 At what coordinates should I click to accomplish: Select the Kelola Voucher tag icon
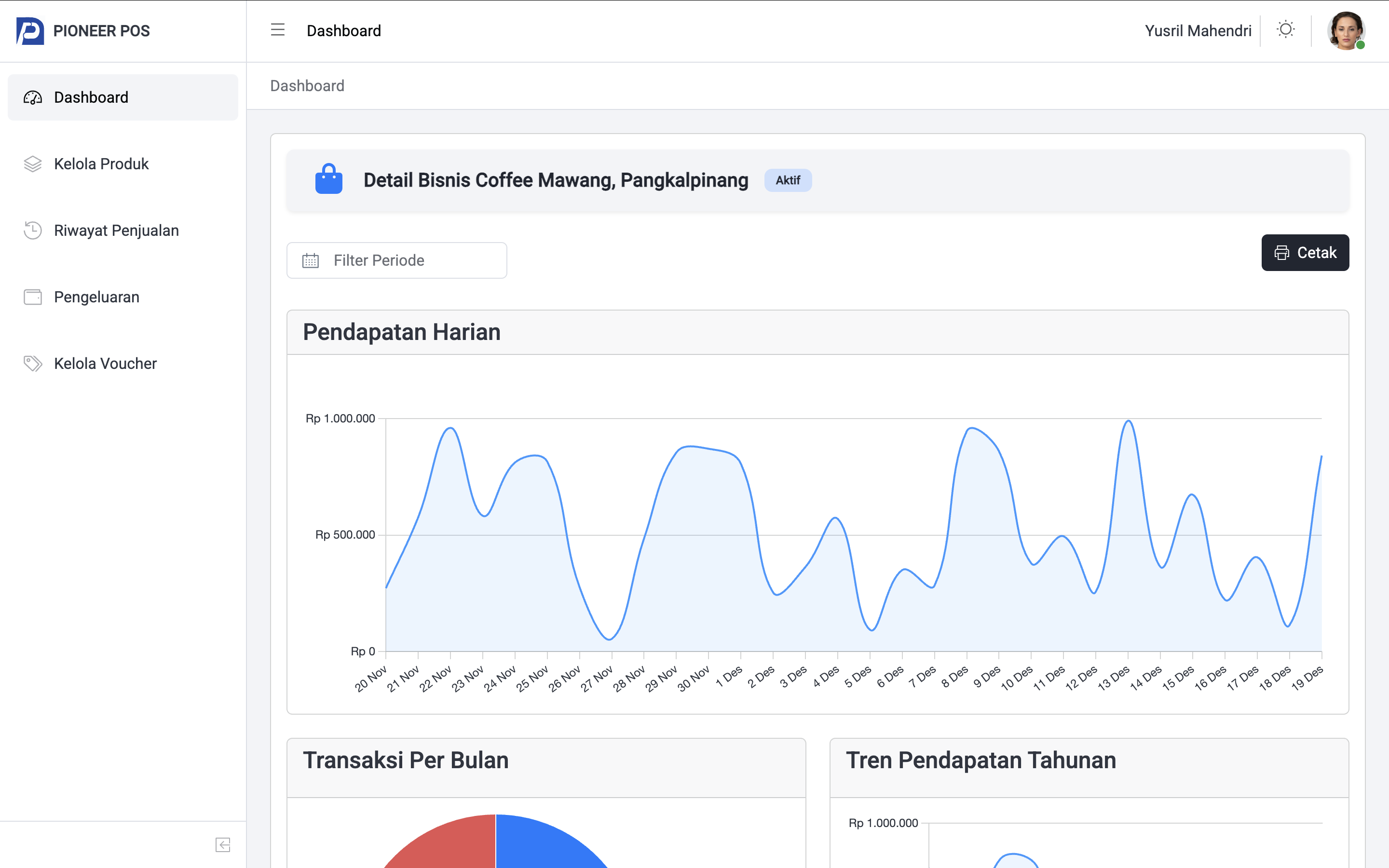tap(32, 364)
